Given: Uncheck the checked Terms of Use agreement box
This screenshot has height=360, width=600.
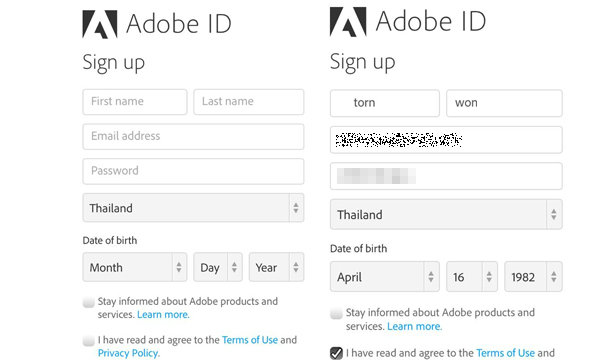Looking at the screenshot, I should tap(336, 353).
